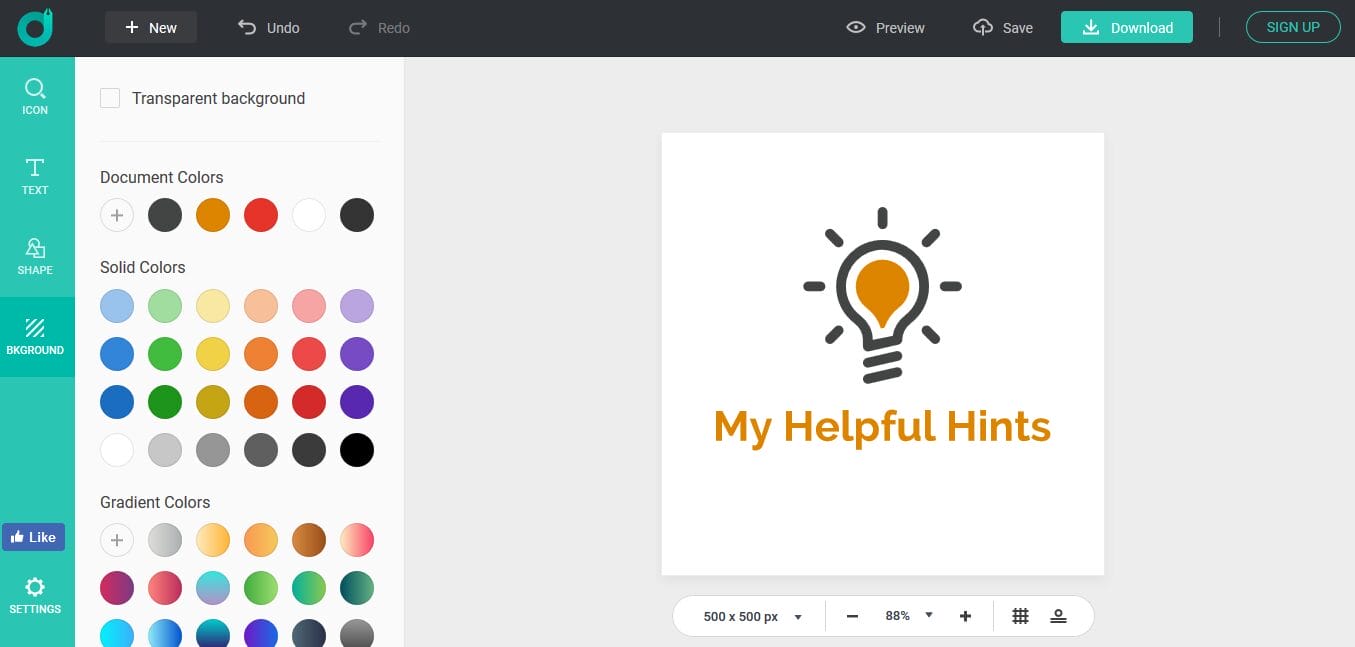Enable Transparent background checkbox
Viewport: 1355px width, 647px height.
point(110,98)
